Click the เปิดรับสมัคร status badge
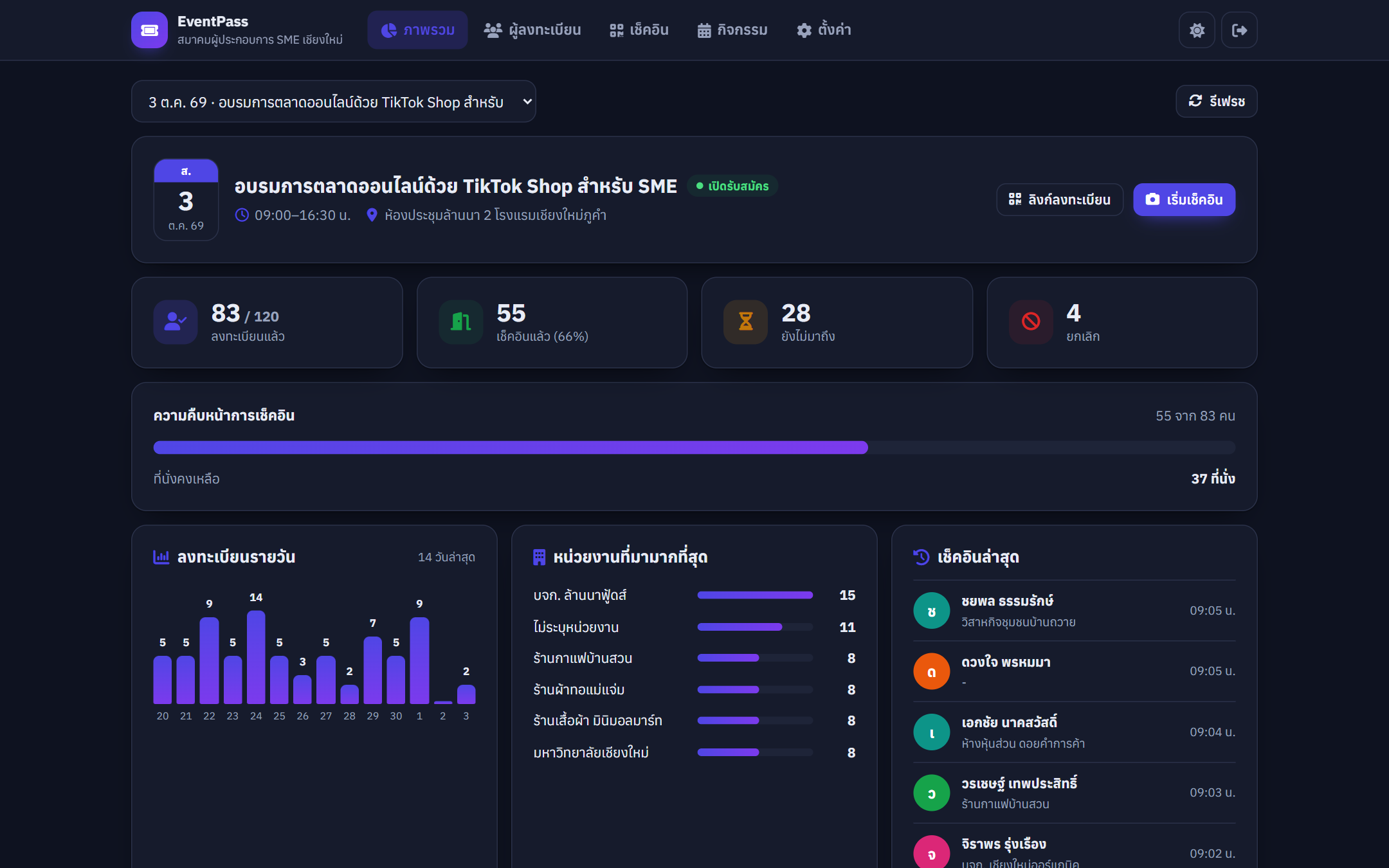1389x868 pixels. [x=732, y=186]
